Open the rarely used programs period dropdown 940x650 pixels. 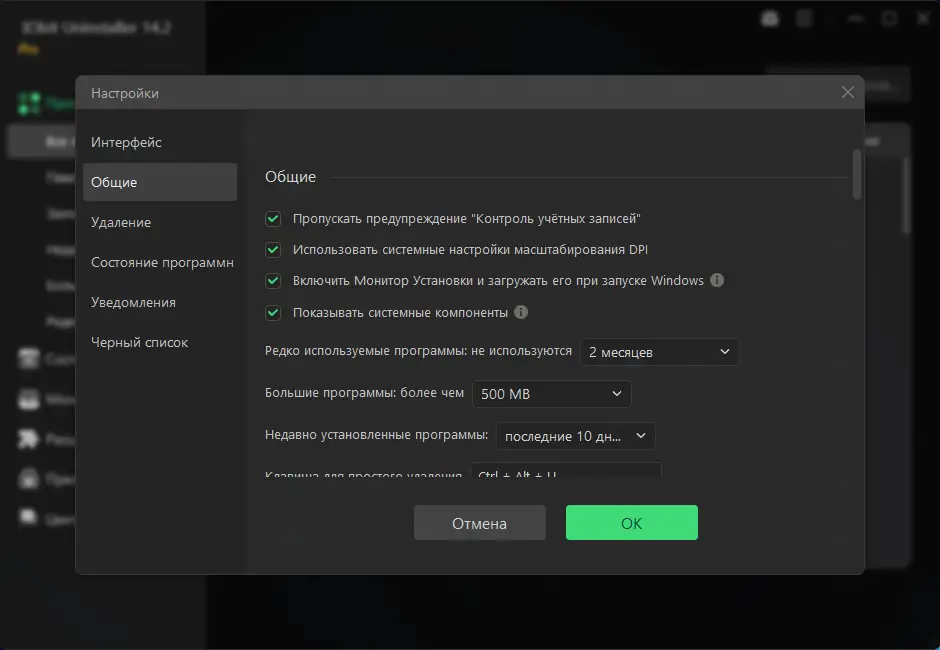click(659, 351)
